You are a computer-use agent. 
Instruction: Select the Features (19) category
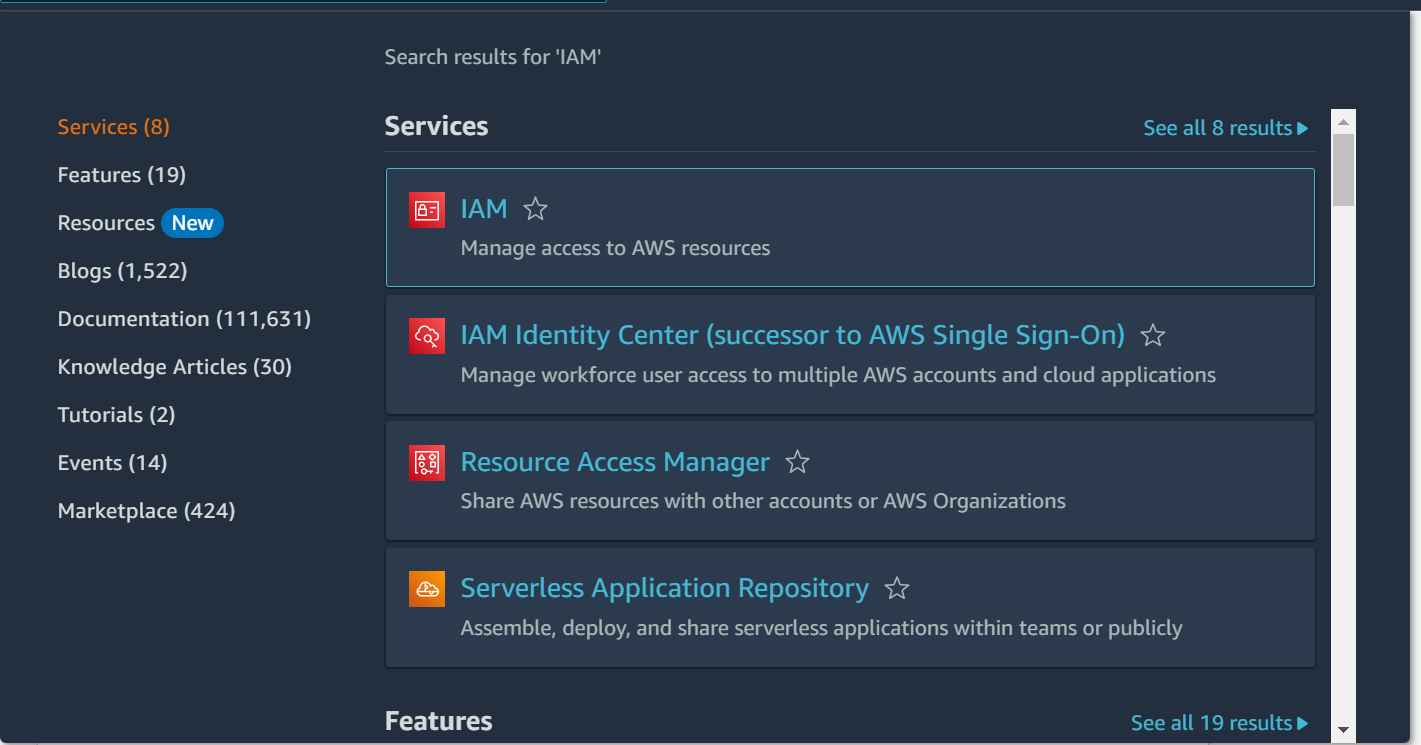(122, 175)
